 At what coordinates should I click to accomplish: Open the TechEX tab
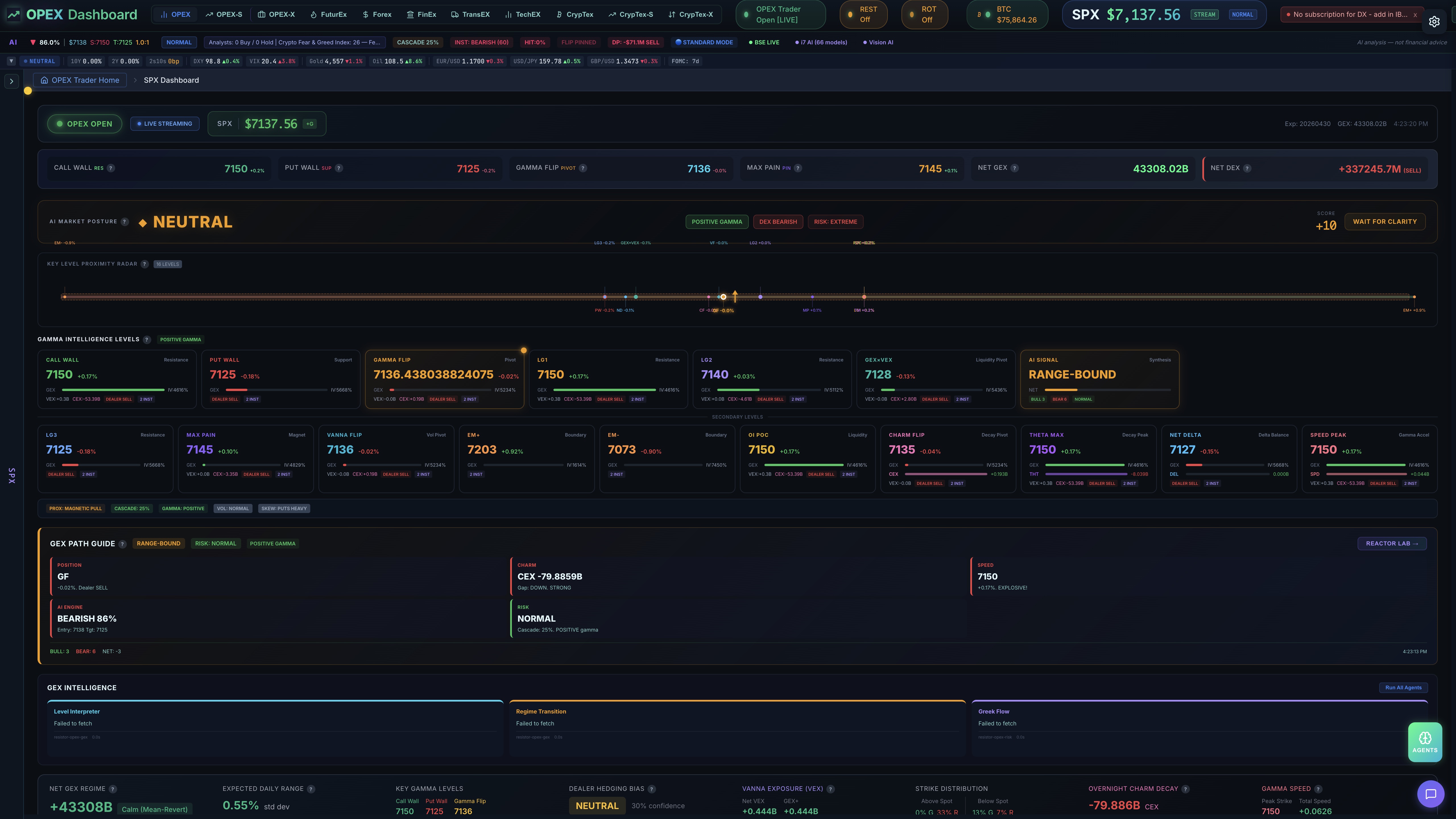click(x=523, y=15)
